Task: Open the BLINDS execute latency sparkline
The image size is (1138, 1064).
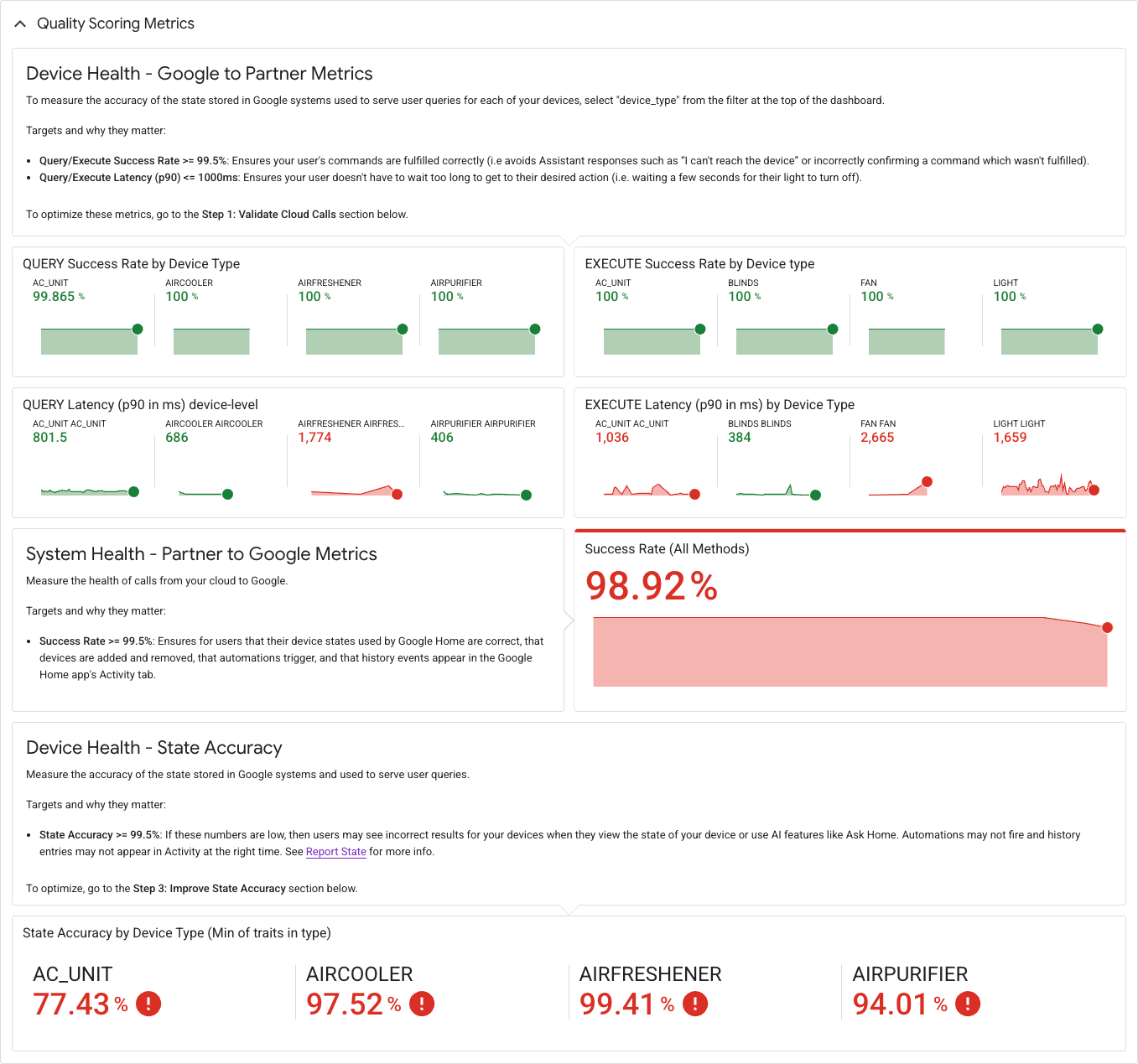Action: (778, 490)
